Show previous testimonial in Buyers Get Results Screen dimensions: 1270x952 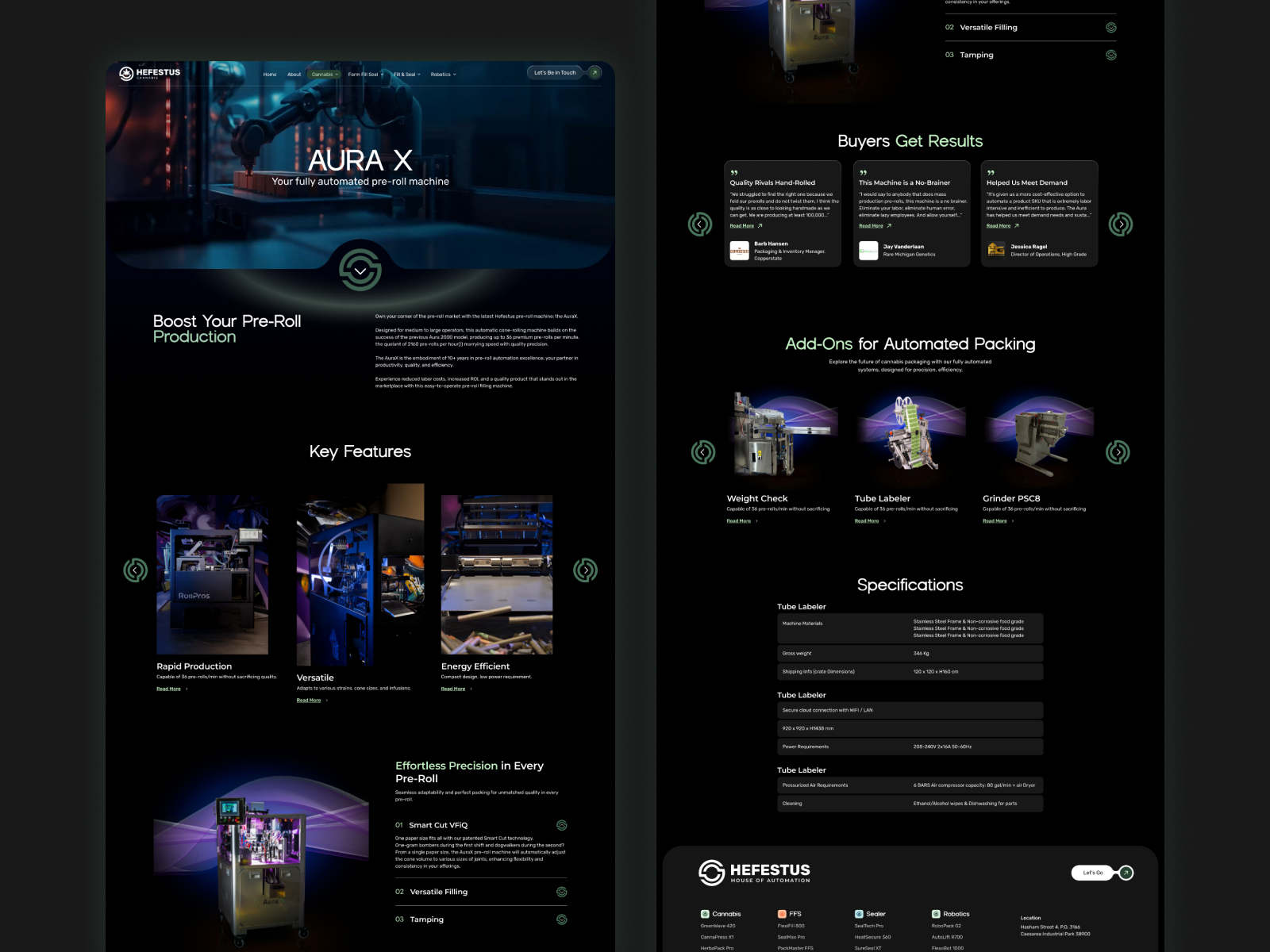point(699,225)
